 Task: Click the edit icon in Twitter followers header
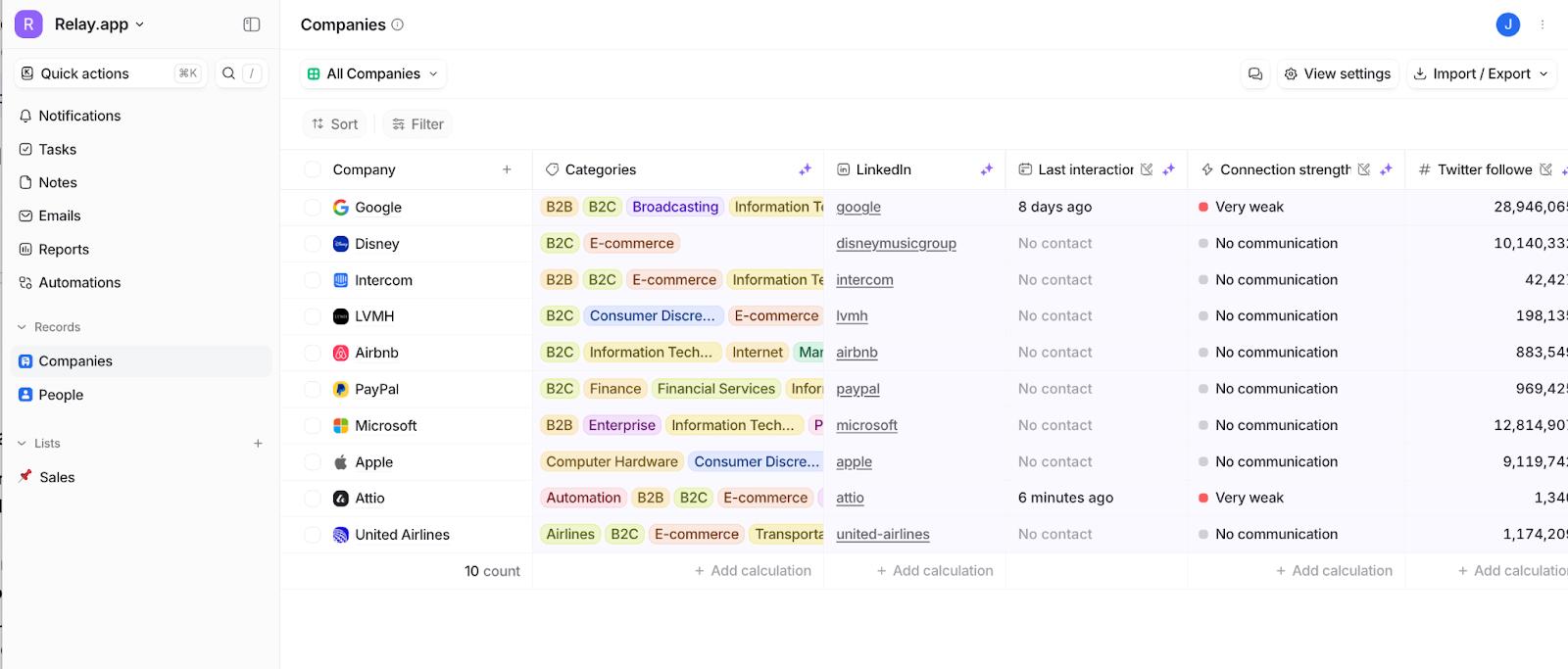tap(1545, 169)
